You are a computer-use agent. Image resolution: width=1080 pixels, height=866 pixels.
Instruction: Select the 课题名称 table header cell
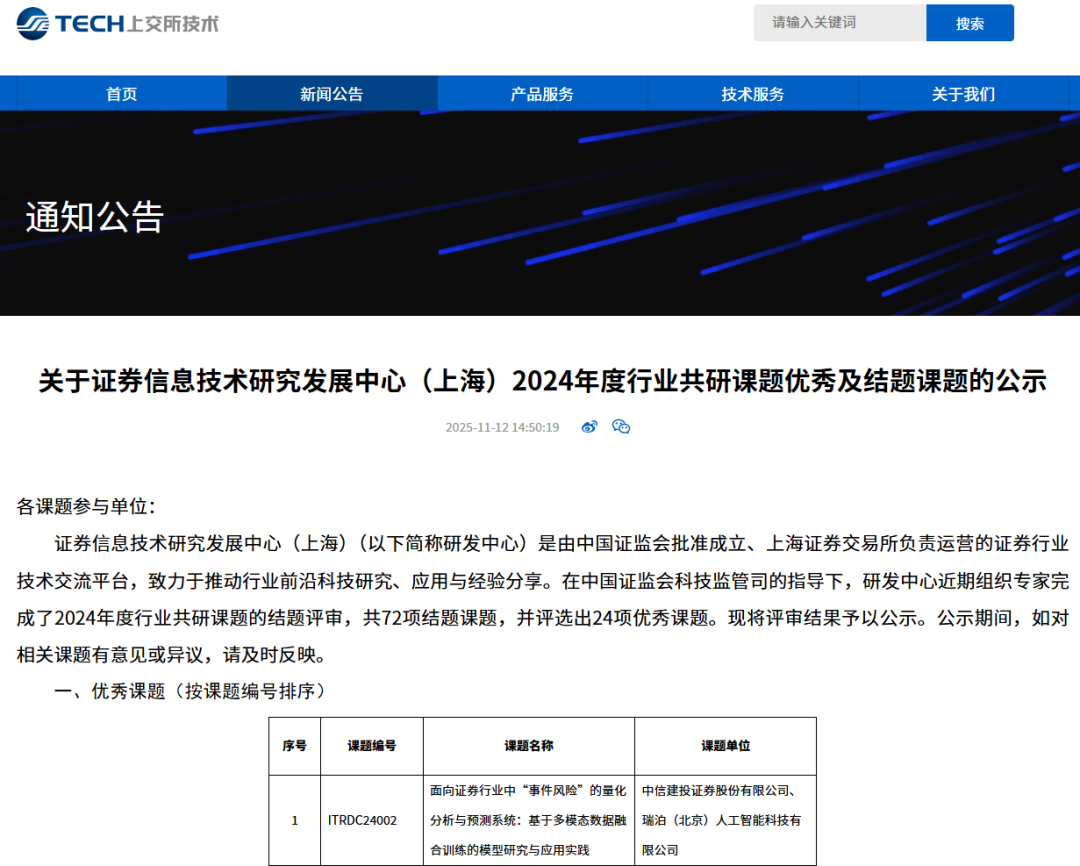pos(528,745)
